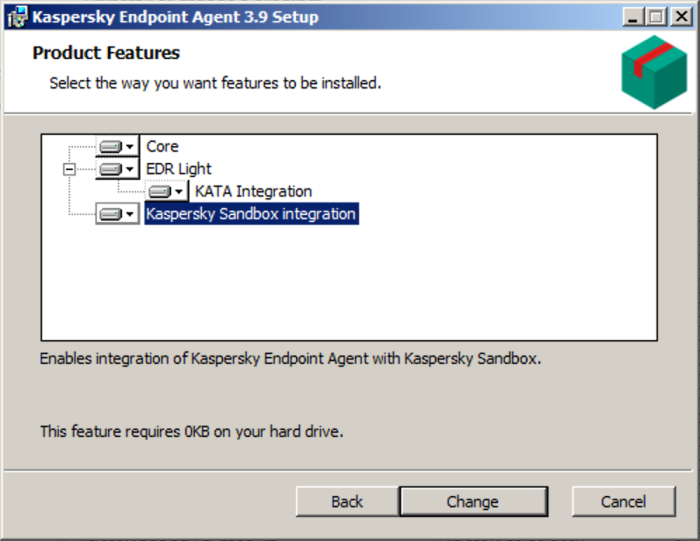
Task: Collapse the EDR Light tree node
Action: pos(69,169)
